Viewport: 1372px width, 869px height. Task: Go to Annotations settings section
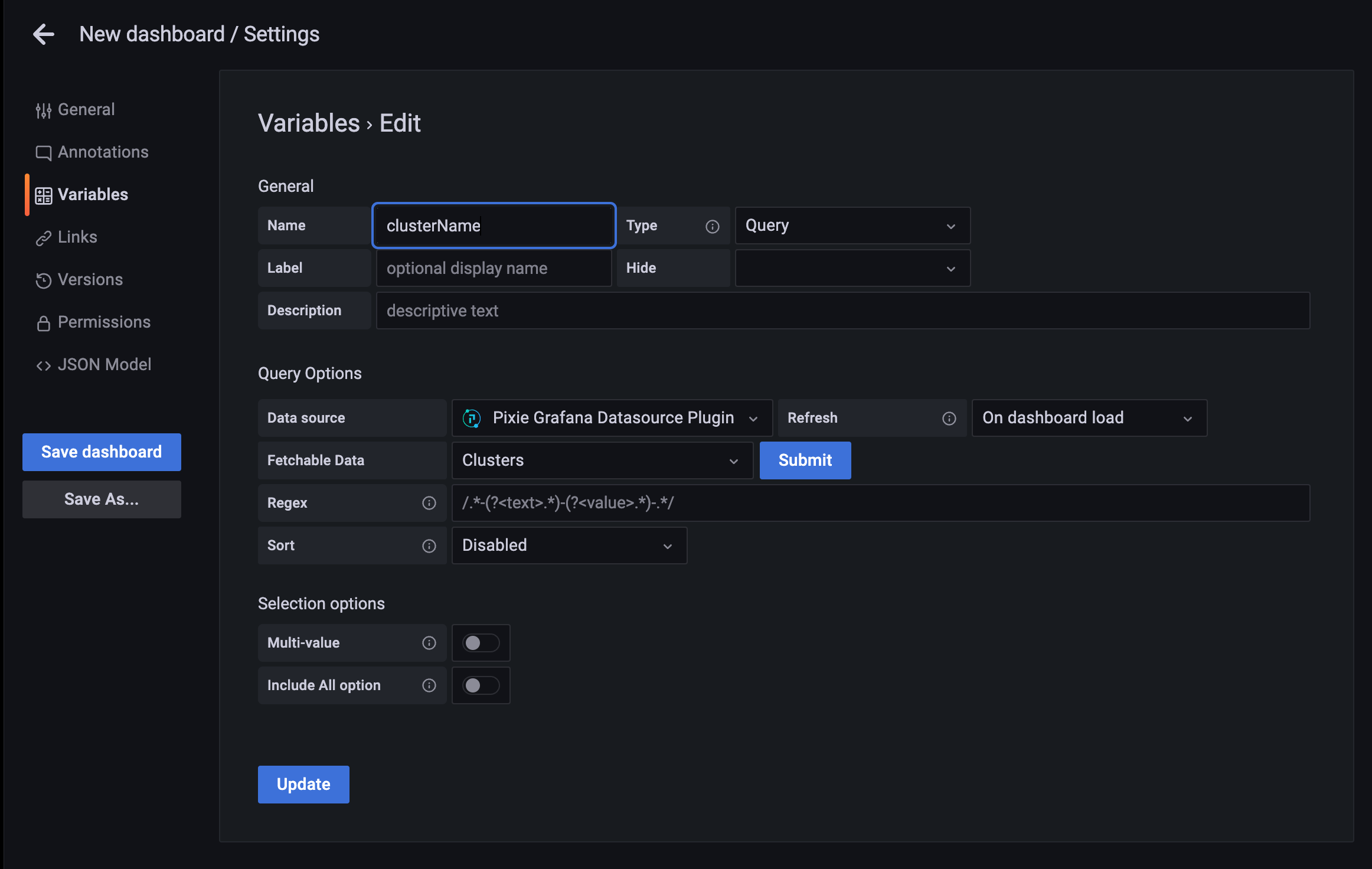(x=103, y=152)
